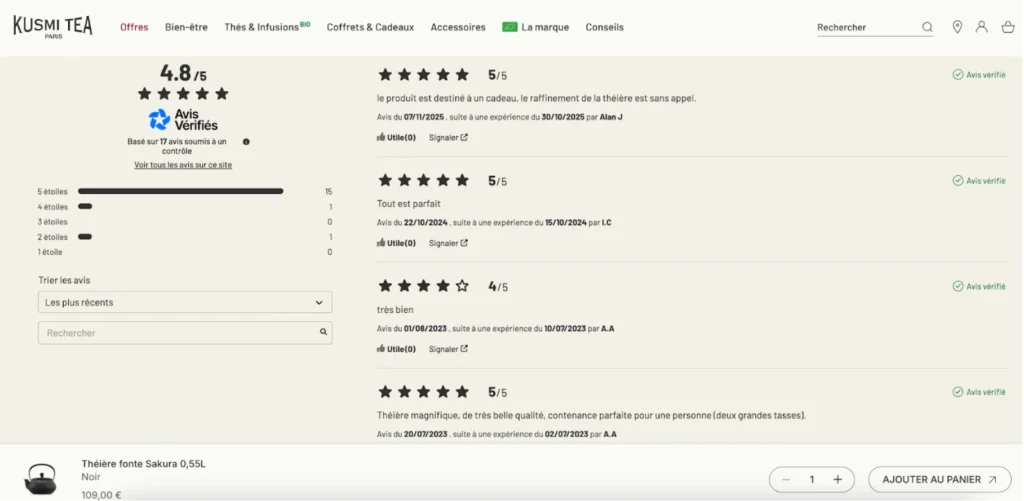This screenshot has height=501, width=1024.
Task: Click the Sakura teapot thumbnail image
Action: click(x=41, y=478)
